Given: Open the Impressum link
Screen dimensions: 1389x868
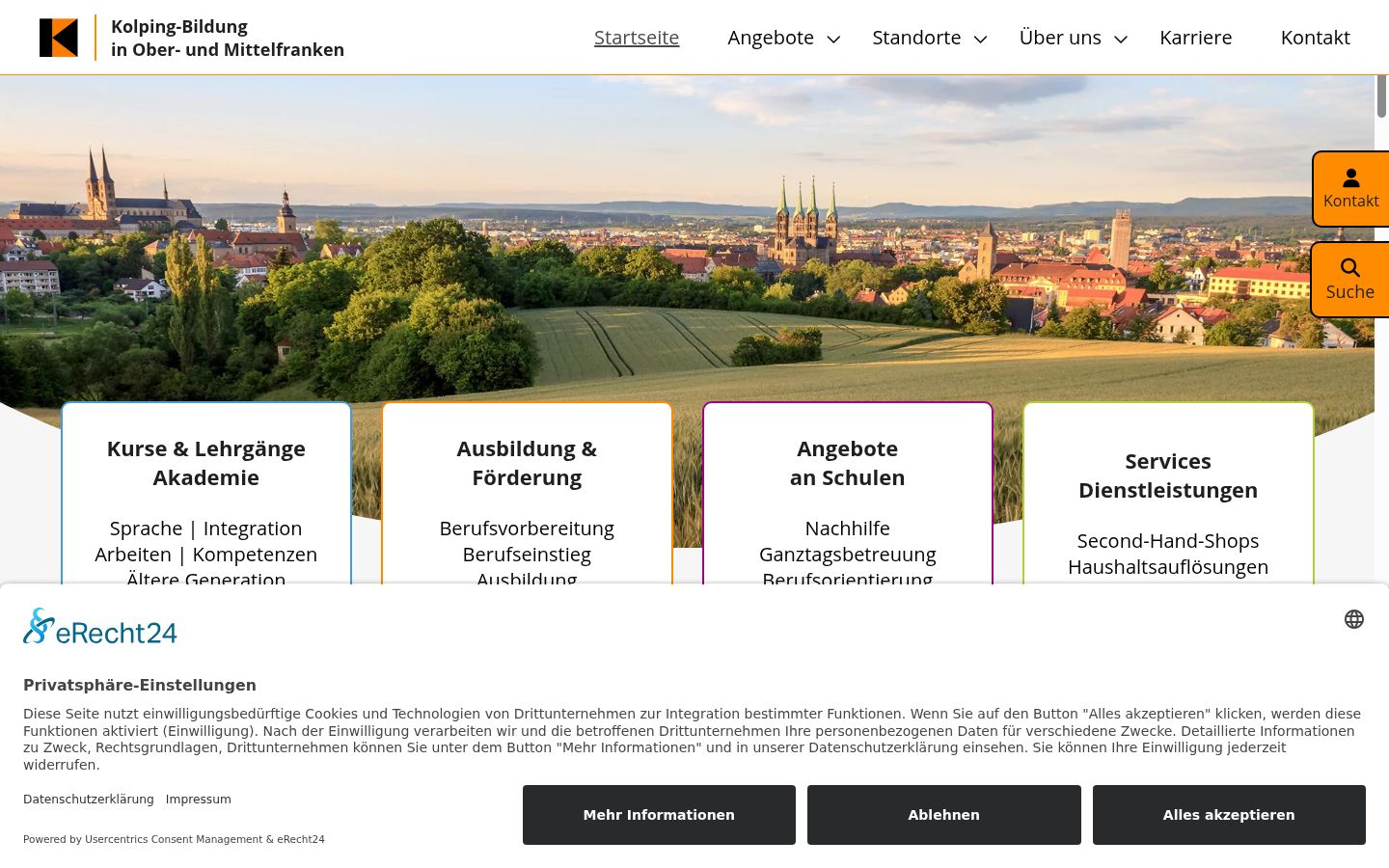Looking at the screenshot, I should [x=199, y=800].
